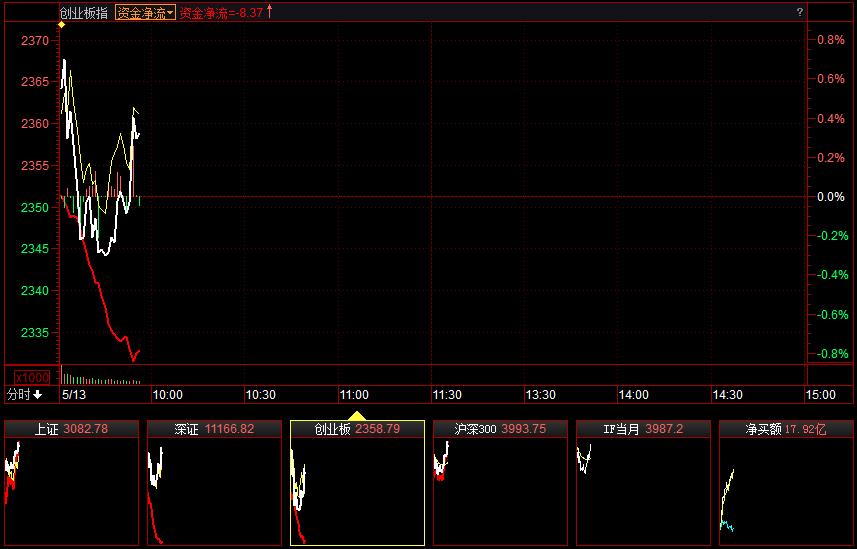Click the 创业板 2358.79 panel header
The width and height of the screenshot is (857, 549).
(x=358, y=429)
